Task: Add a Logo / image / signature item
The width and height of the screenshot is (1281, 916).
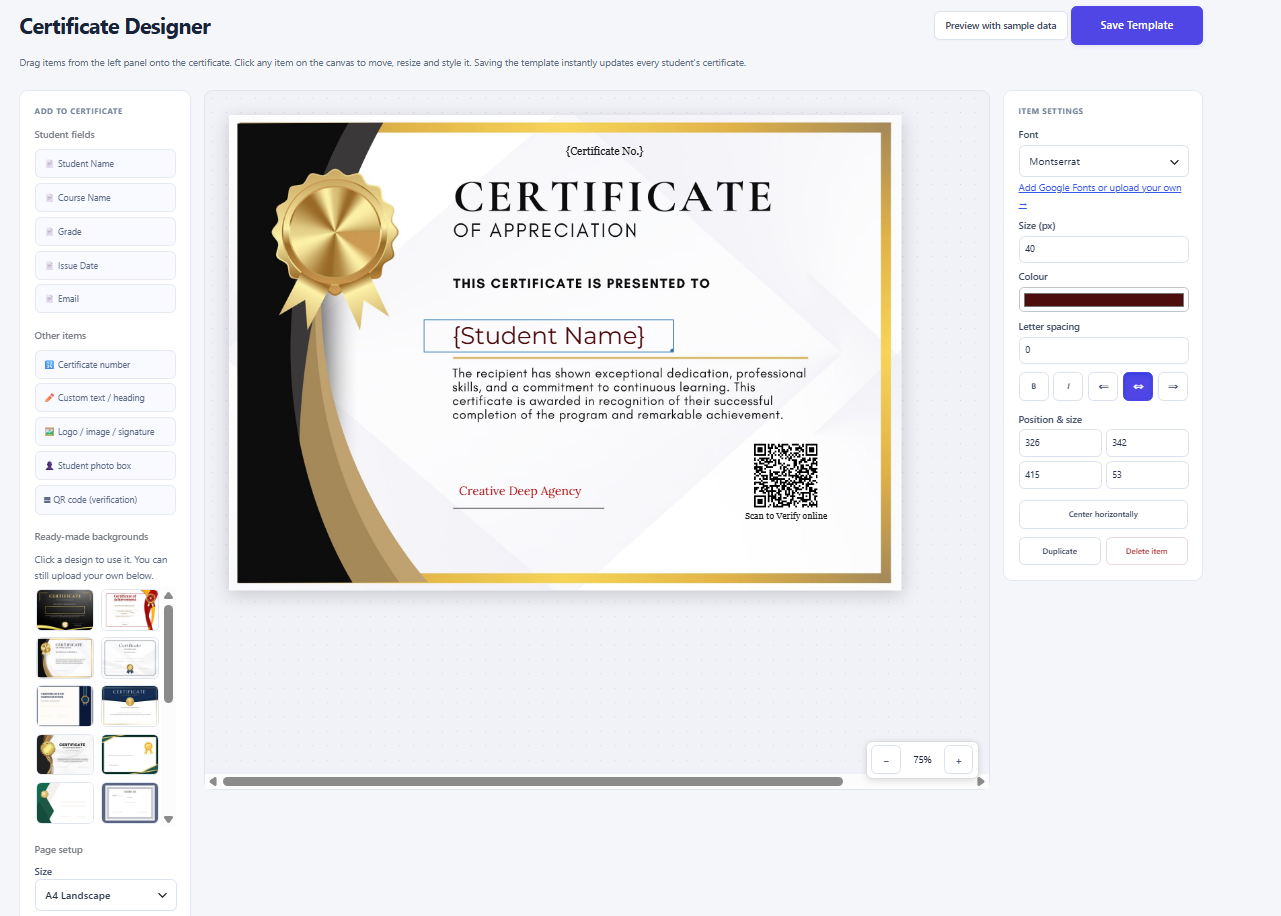Action: pos(105,432)
